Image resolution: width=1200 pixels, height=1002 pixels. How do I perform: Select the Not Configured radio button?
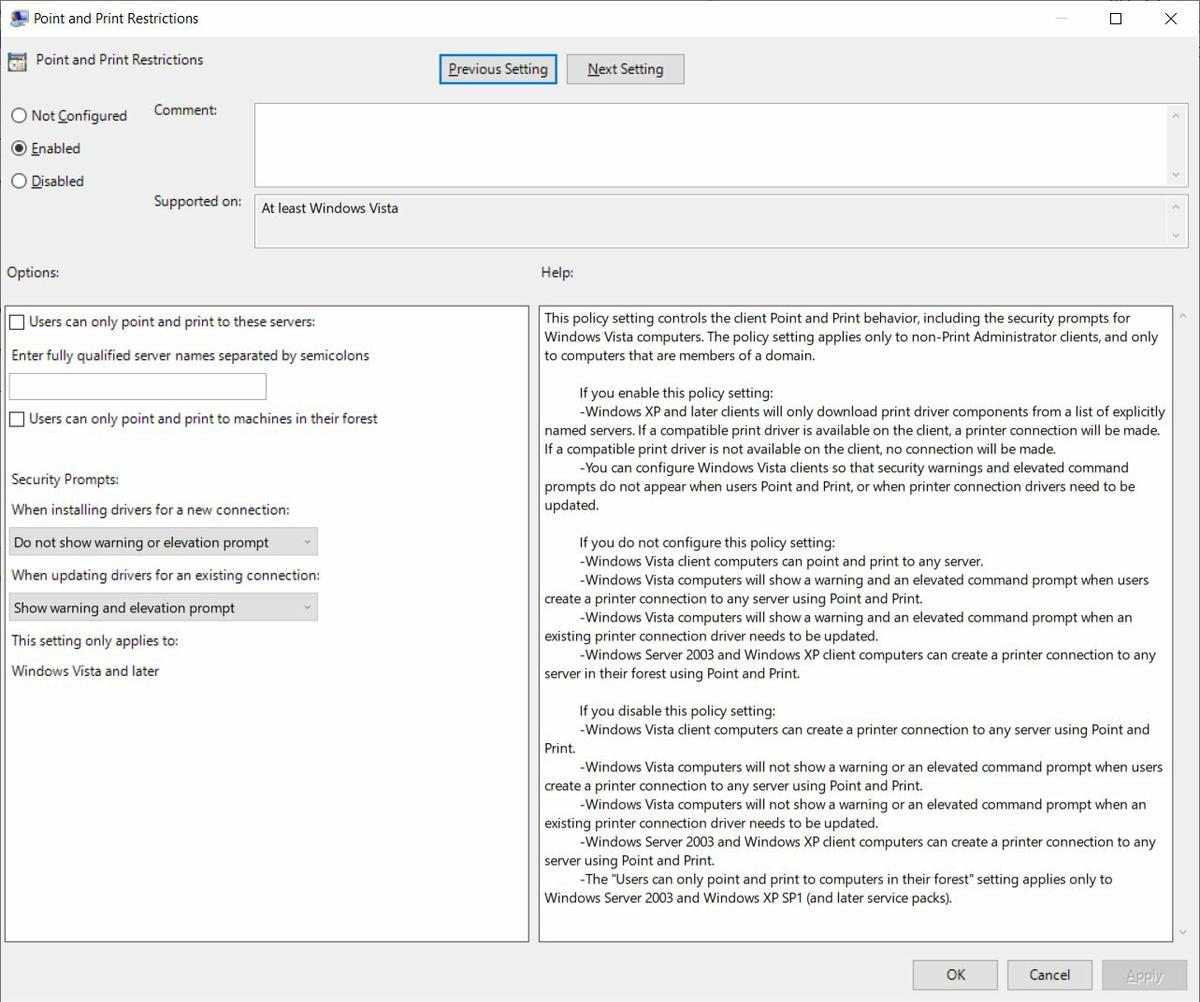(18, 115)
